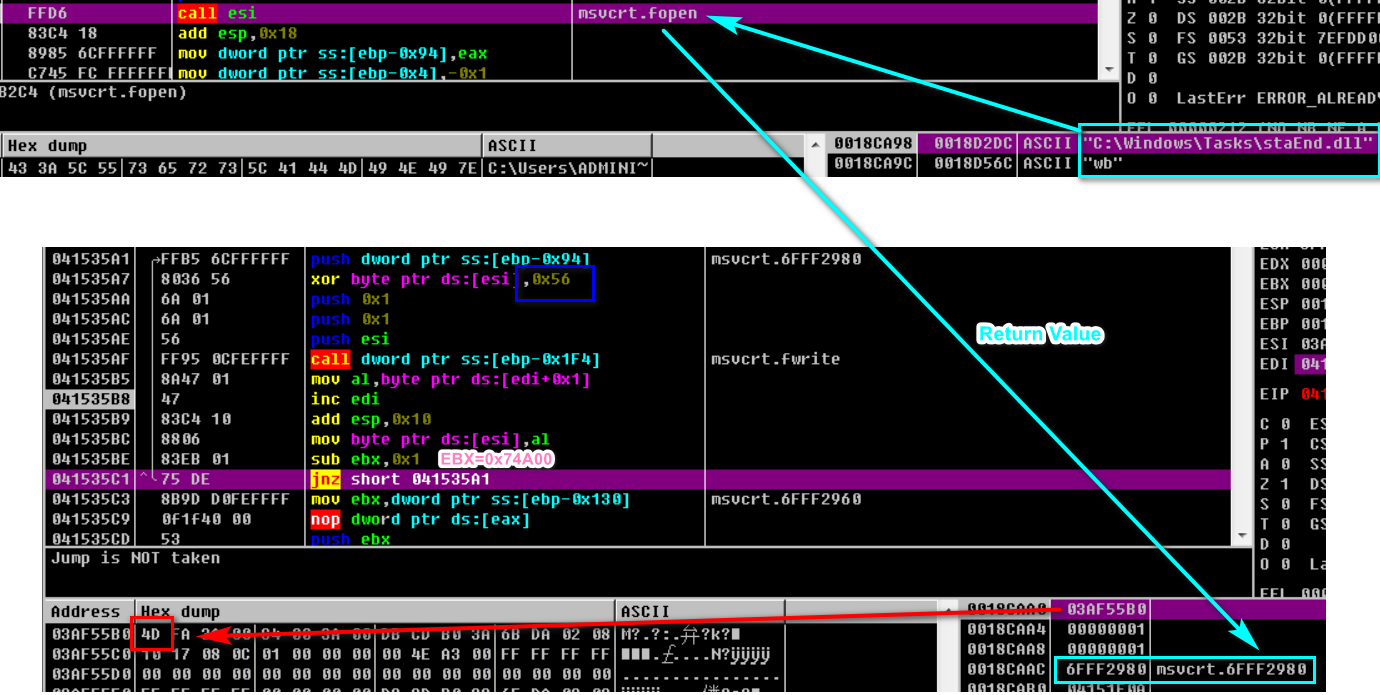Click the Address column header in bottom dump
Viewport: 1380px width, 695px height.
[91, 611]
